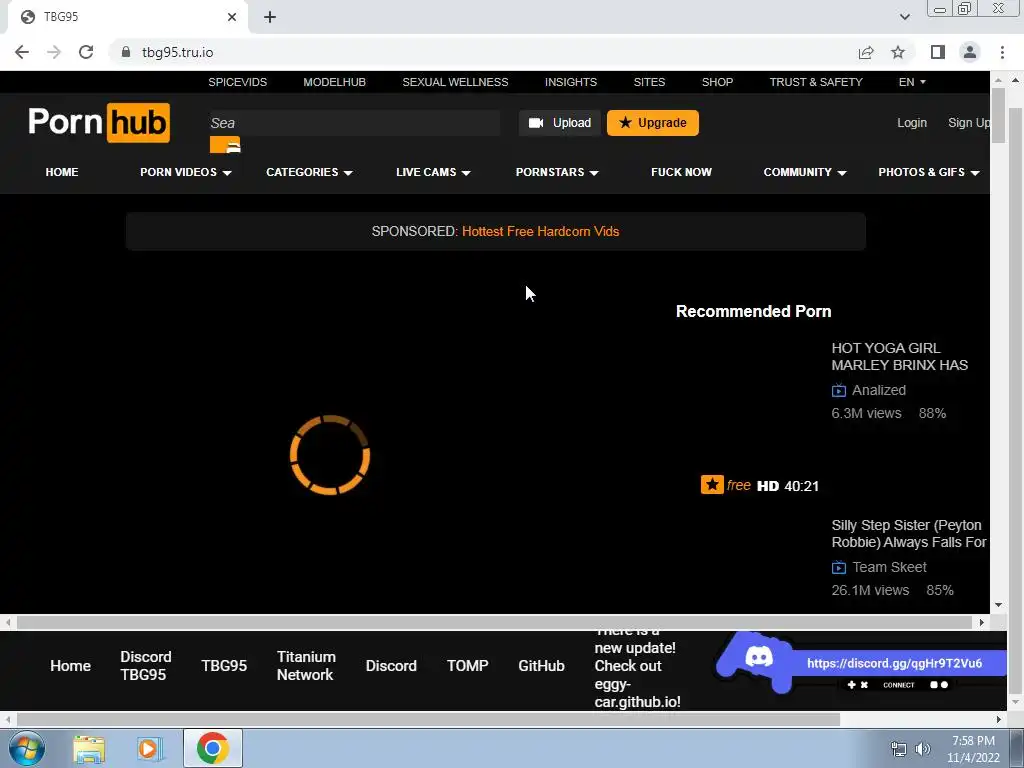Click the camera icon on Upload

(x=536, y=123)
